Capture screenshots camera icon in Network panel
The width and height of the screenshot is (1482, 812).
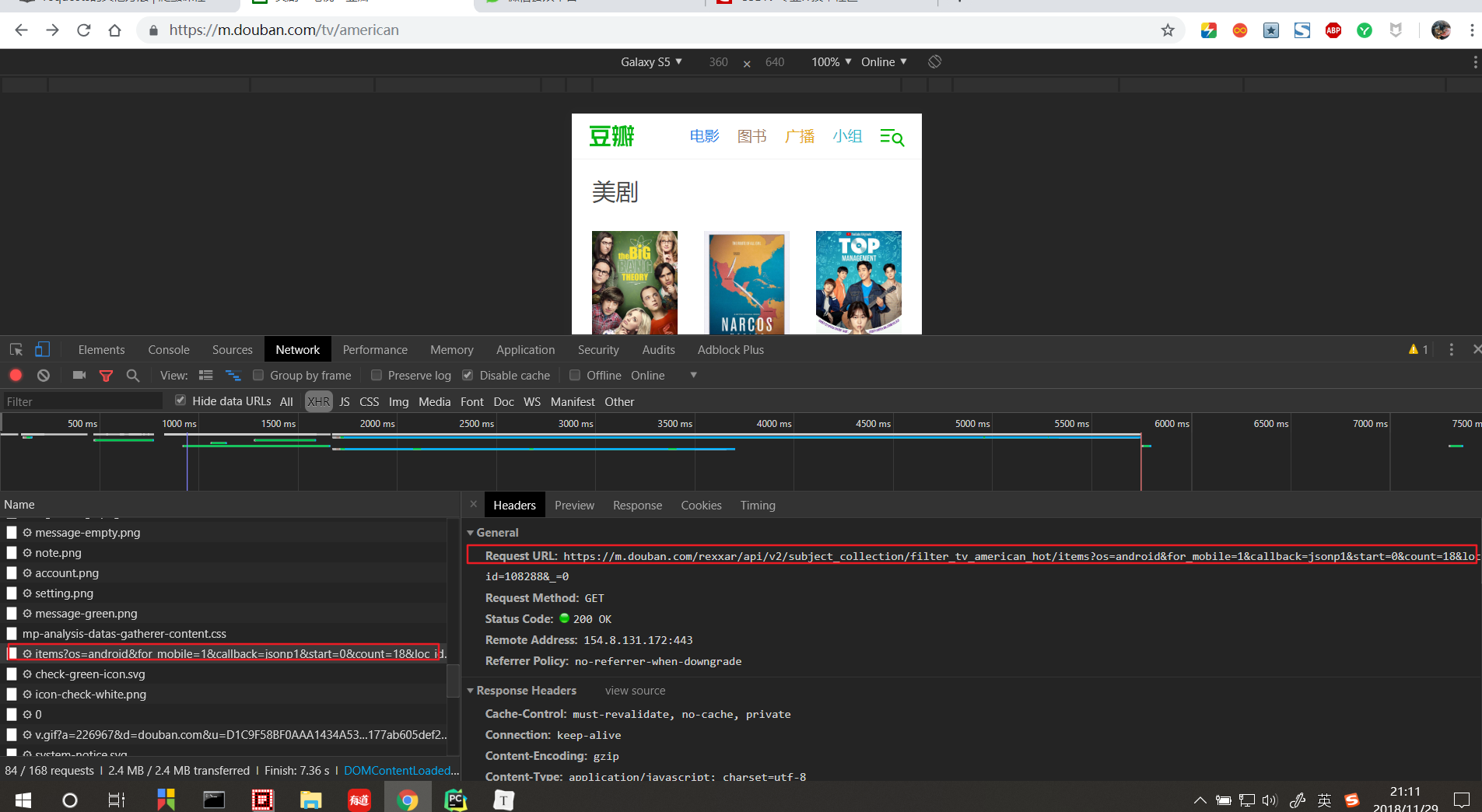pos(79,375)
